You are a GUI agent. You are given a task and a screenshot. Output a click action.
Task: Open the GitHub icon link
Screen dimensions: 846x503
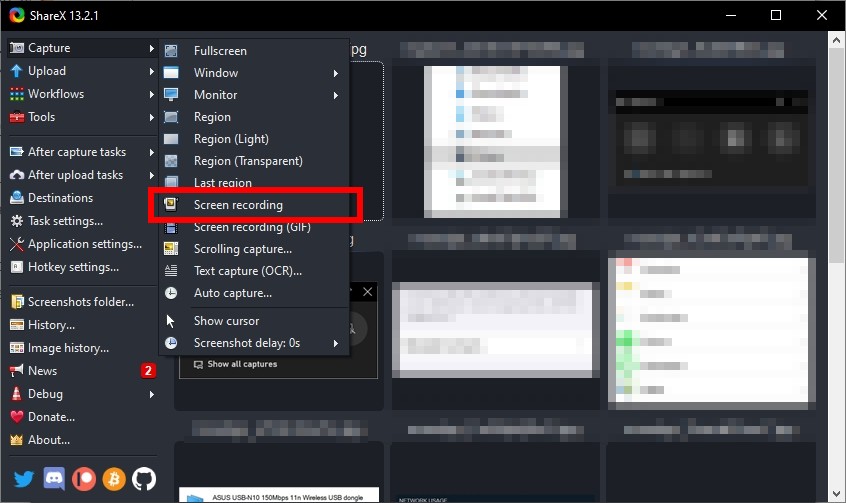pos(144,479)
